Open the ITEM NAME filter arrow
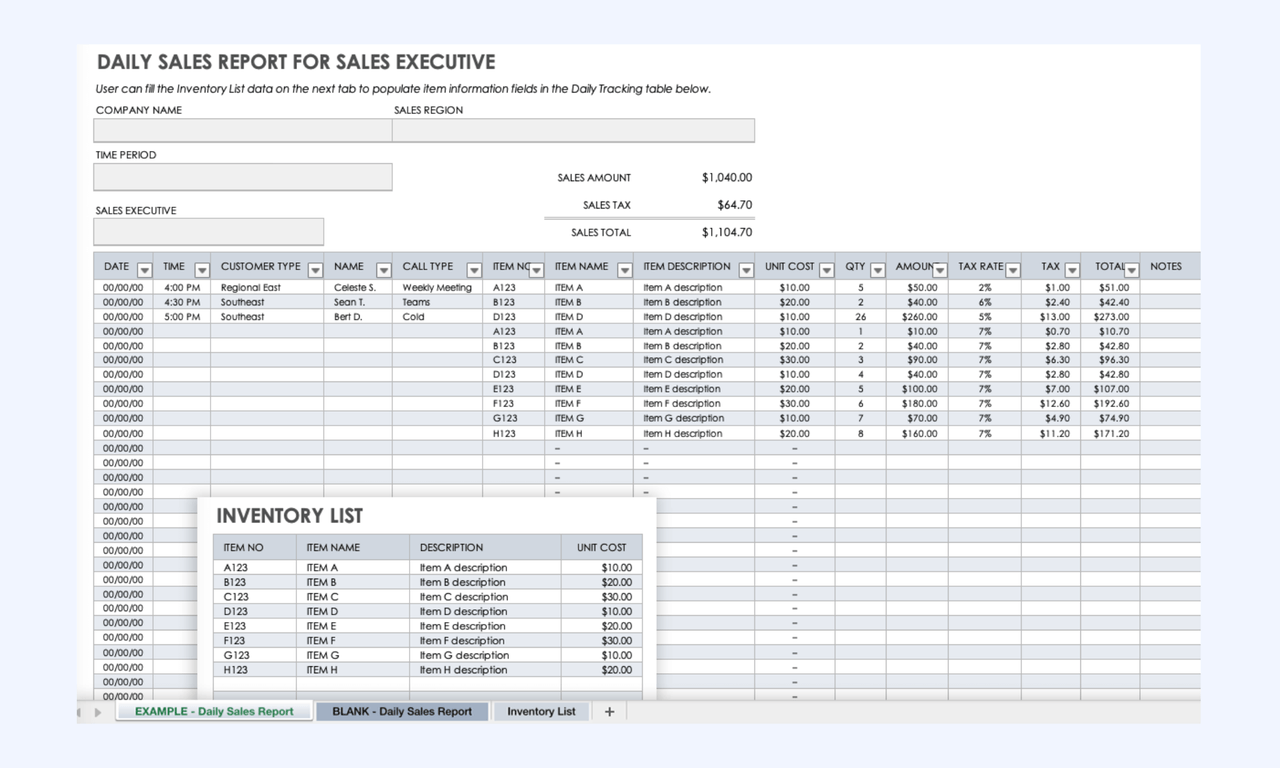 pos(624,270)
